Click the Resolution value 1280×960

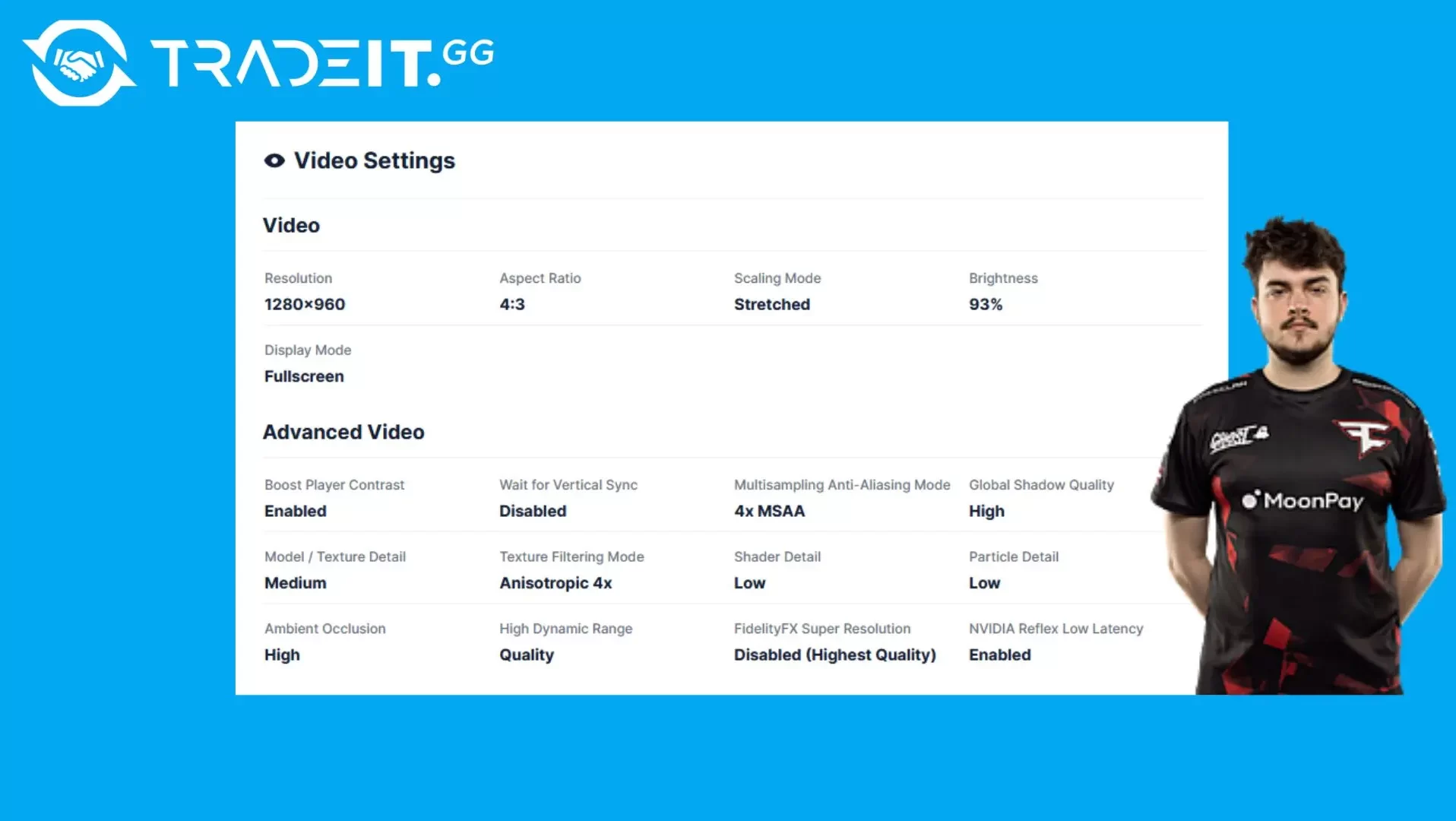pyautogui.click(x=305, y=304)
